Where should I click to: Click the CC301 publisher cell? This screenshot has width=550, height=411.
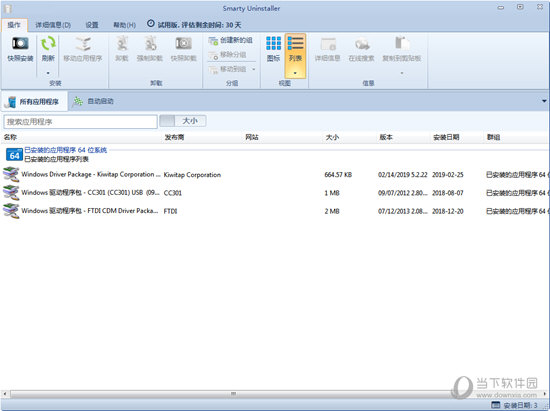pyautogui.click(x=173, y=193)
